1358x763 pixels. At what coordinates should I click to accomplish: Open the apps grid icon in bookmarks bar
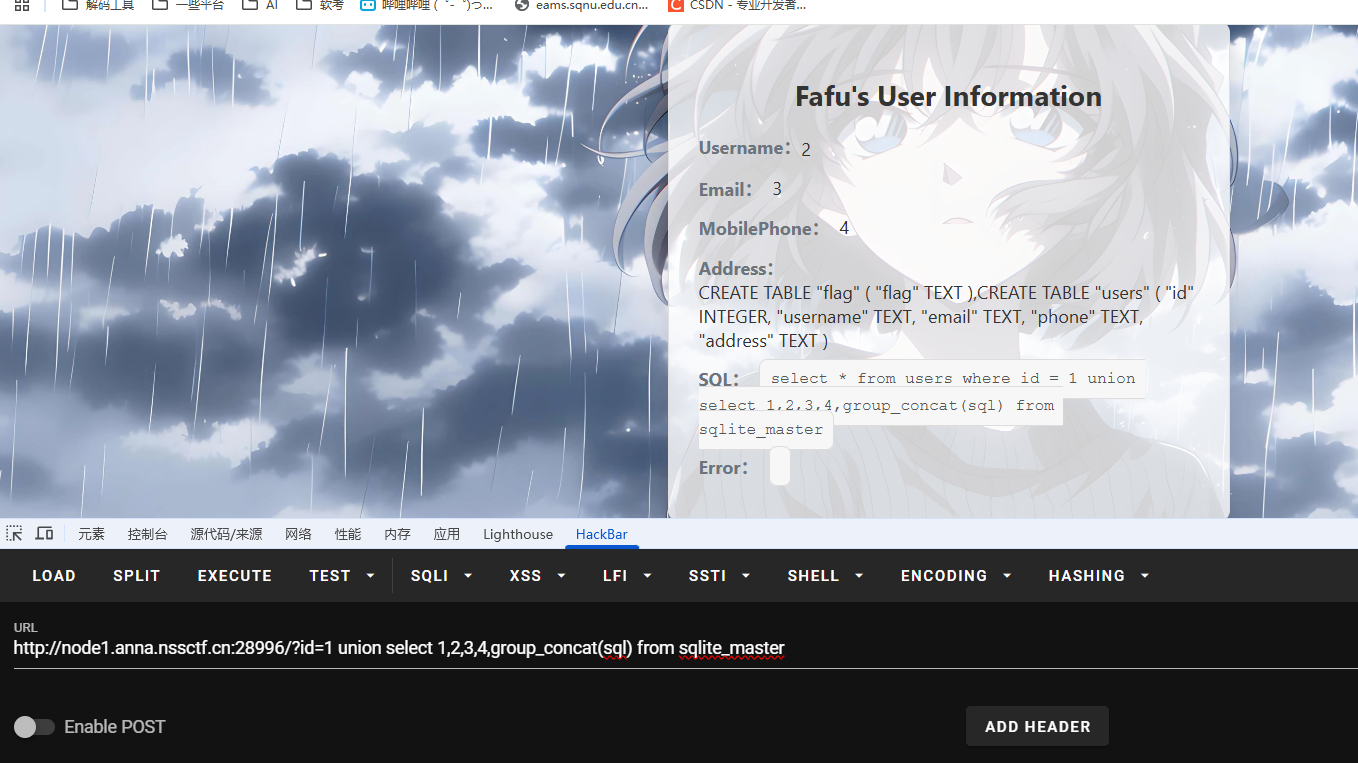pyautogui.click(x=21, y=5)
